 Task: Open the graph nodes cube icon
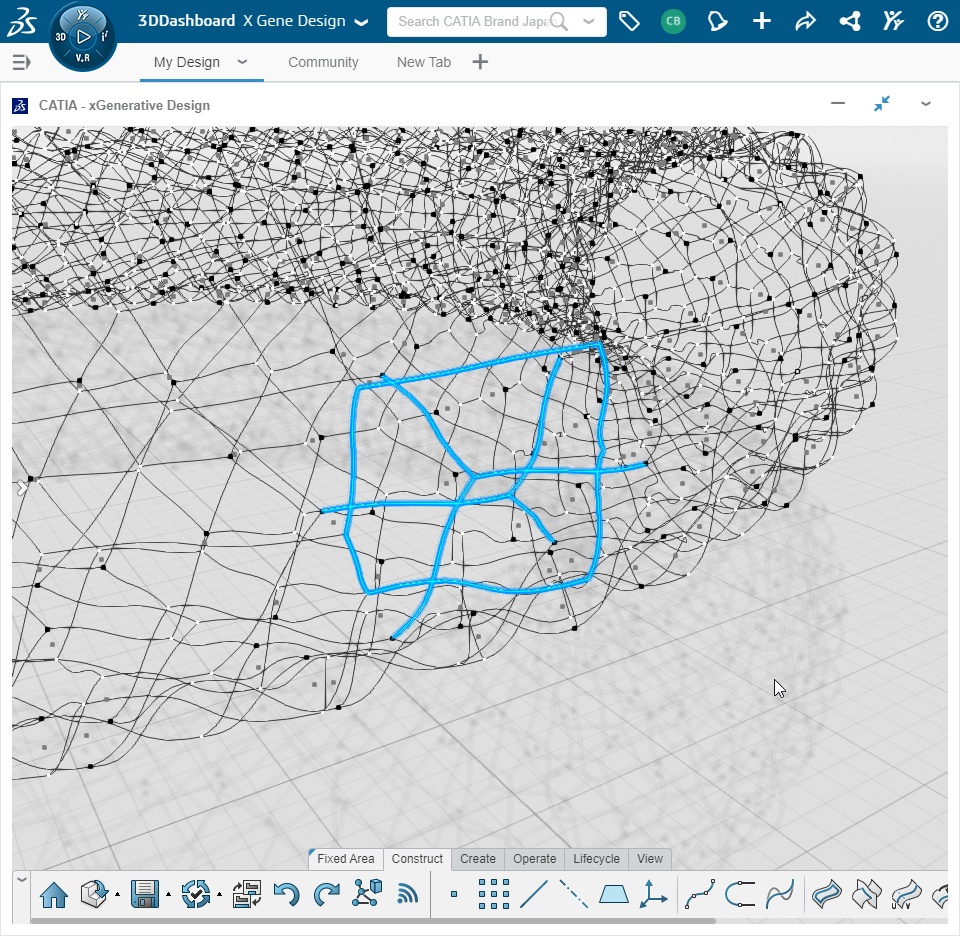pyautogui.click(x=367, y=893)
